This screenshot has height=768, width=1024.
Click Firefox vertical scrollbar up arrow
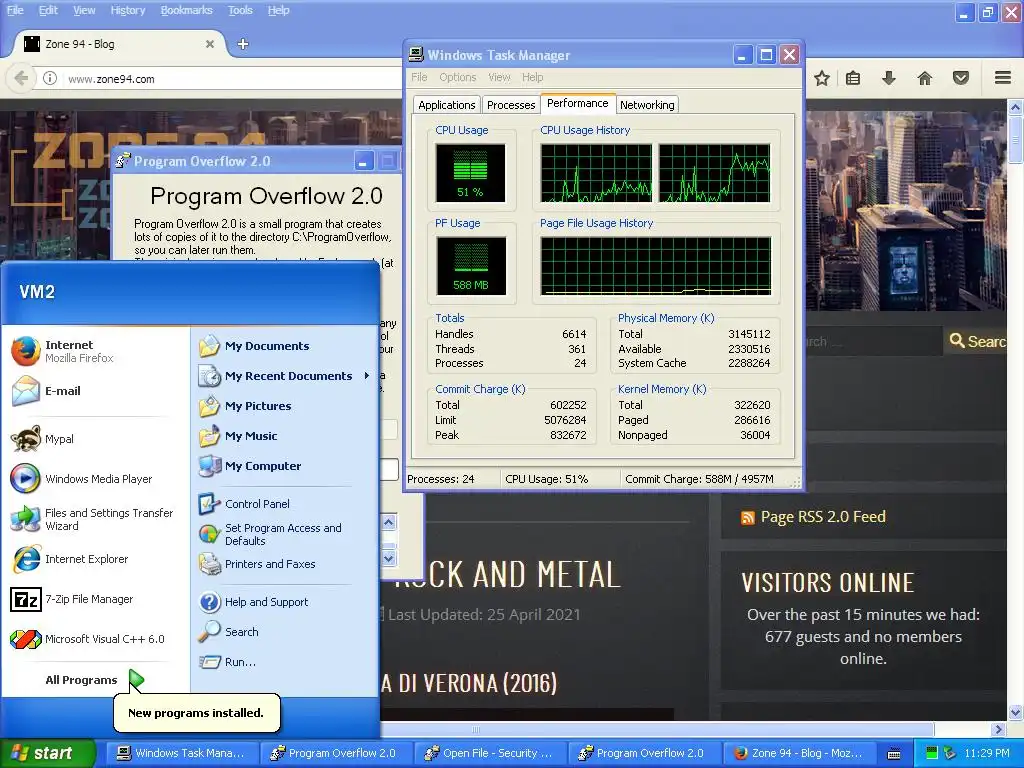tap(1016, 106)
